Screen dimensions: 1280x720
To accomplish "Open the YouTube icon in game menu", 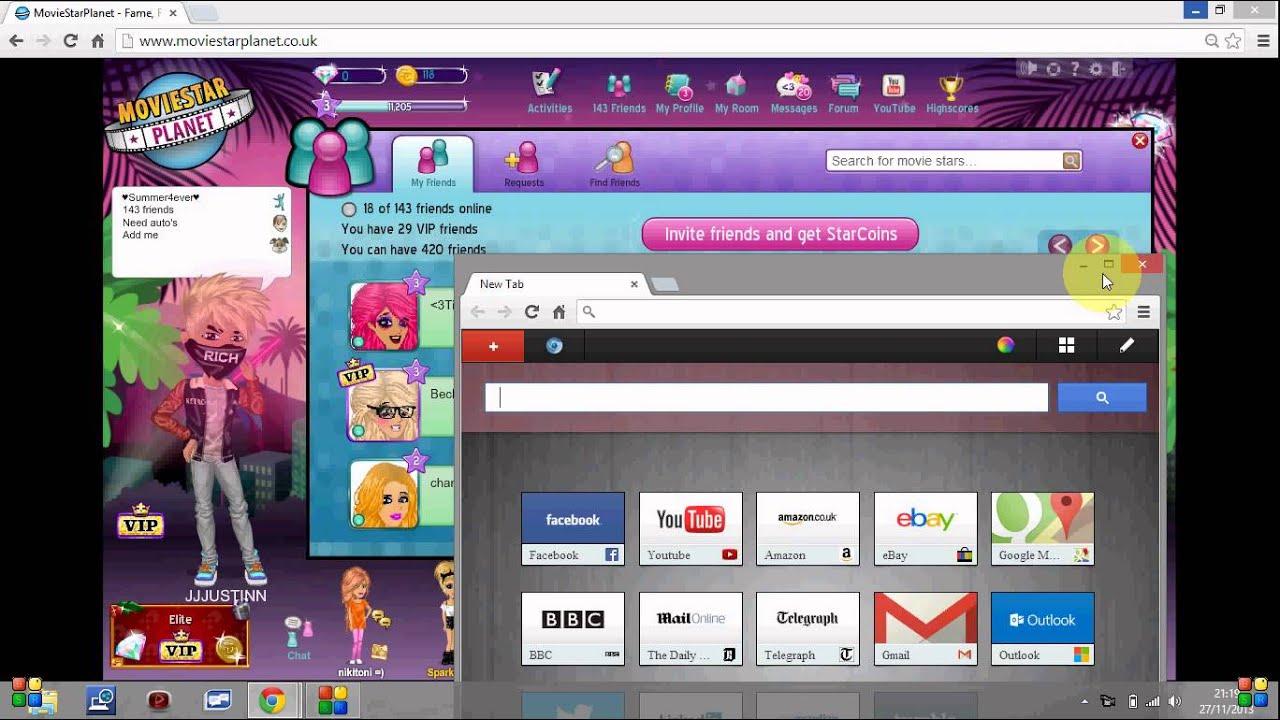I will coord(894,91).
